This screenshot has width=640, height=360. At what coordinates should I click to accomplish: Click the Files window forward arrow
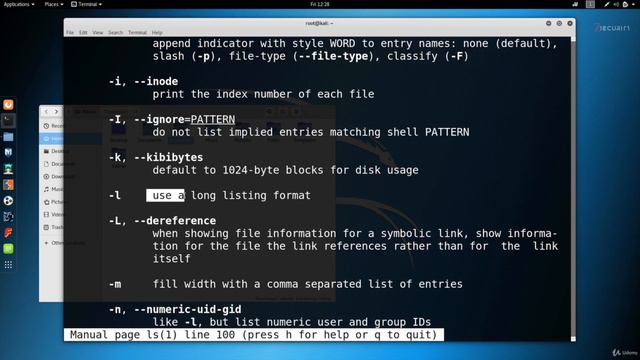pos(56,111)
